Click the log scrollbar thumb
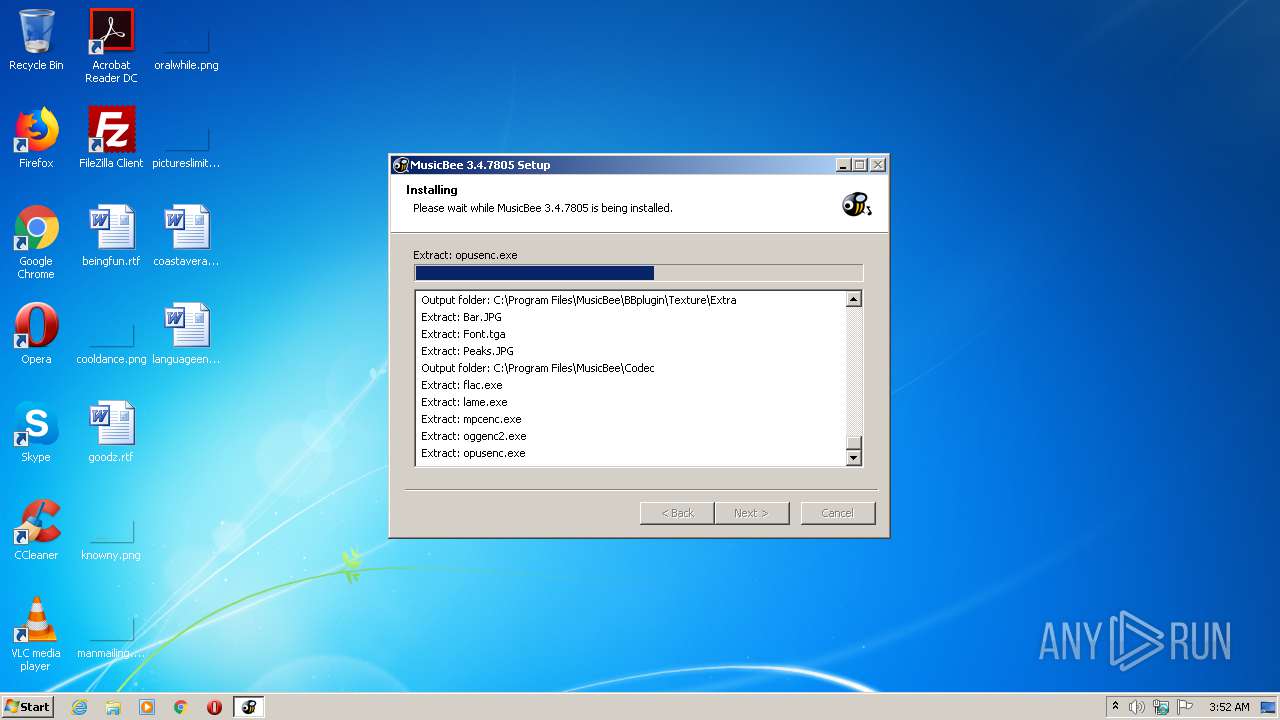 pos(854,443)
